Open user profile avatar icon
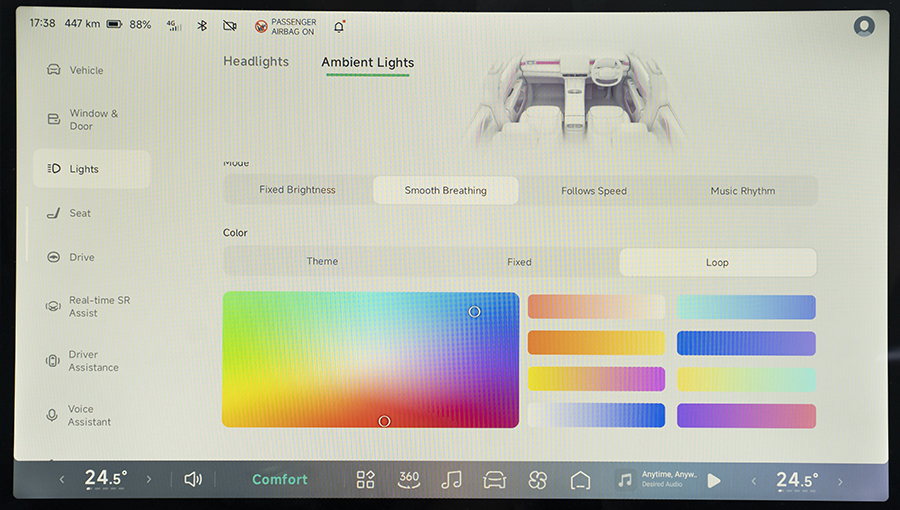The width and height of the screenshot is (900, 510). pyautogui.click(x=864, y=26)
